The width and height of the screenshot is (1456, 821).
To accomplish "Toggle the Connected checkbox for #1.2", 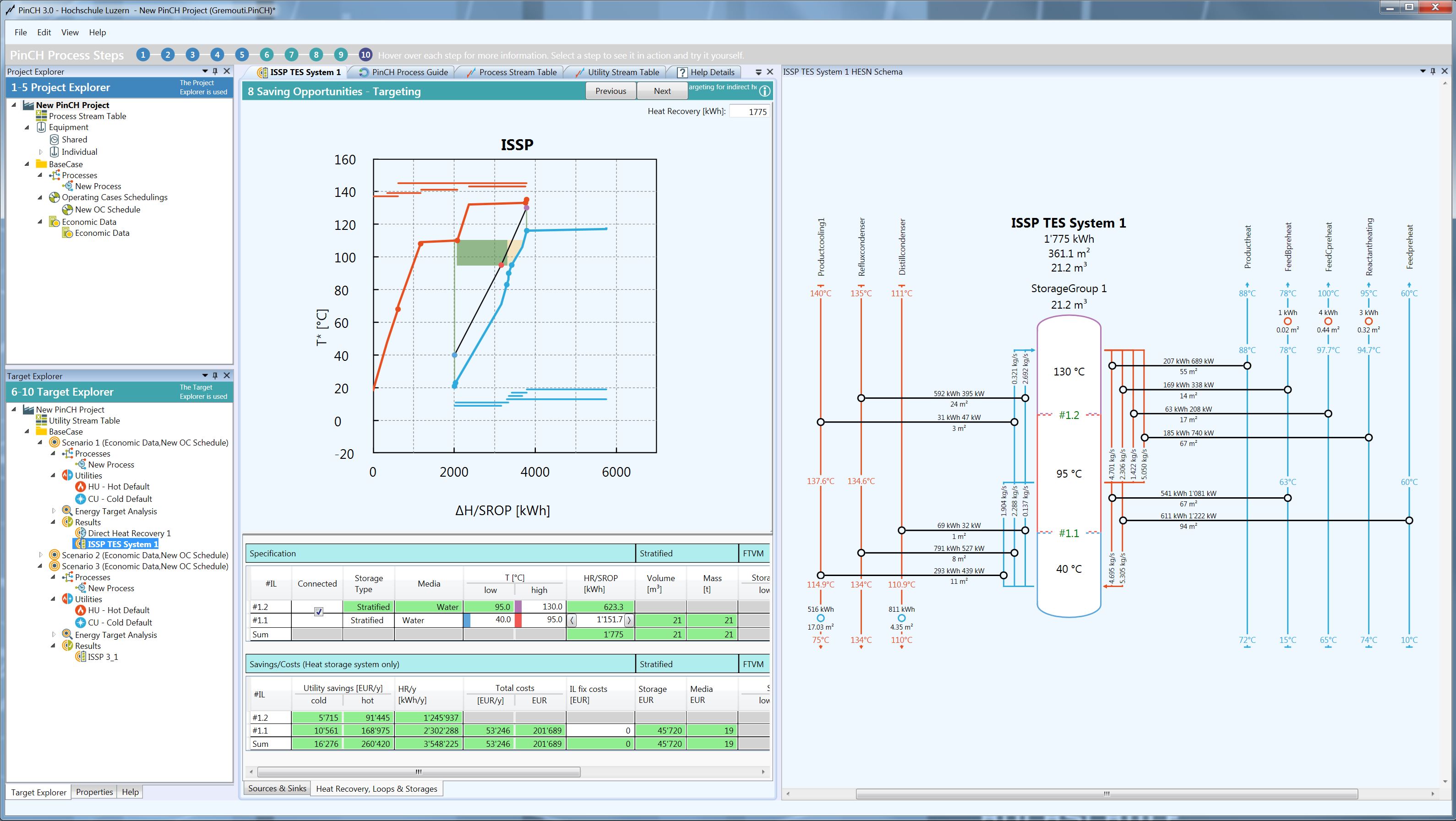I will click(318, 611).
